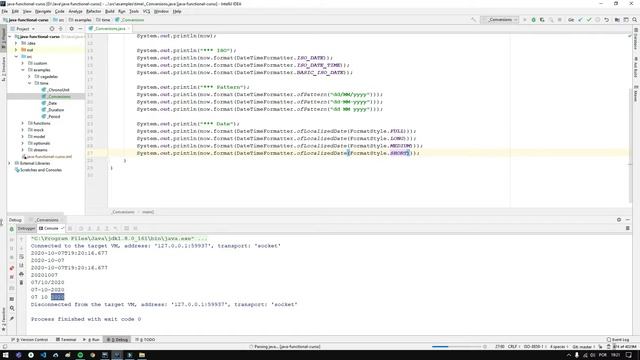Viewport: 640px width, 360px height.
Task: Click the green Debug bug icon in main toolbar
Action: pyautogui.click(x=533, y=20)
